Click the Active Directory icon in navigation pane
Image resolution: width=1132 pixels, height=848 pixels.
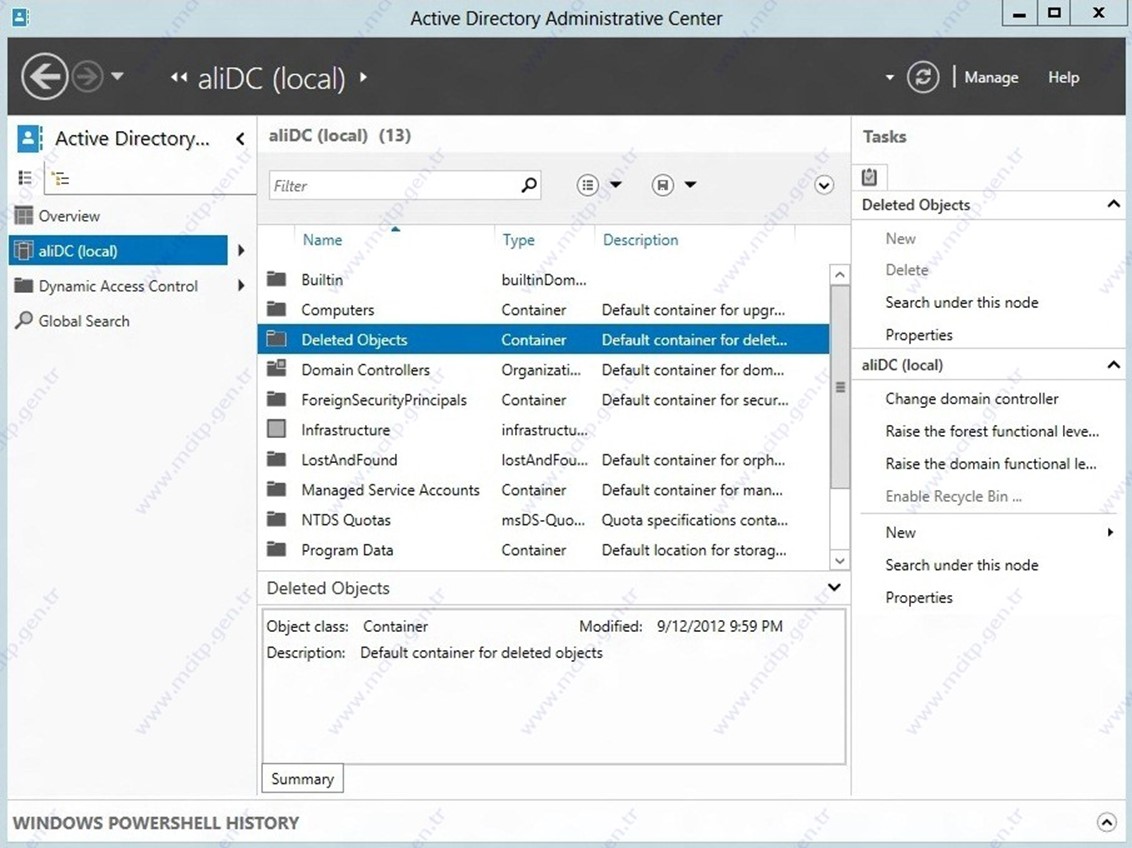click(29, 138)
